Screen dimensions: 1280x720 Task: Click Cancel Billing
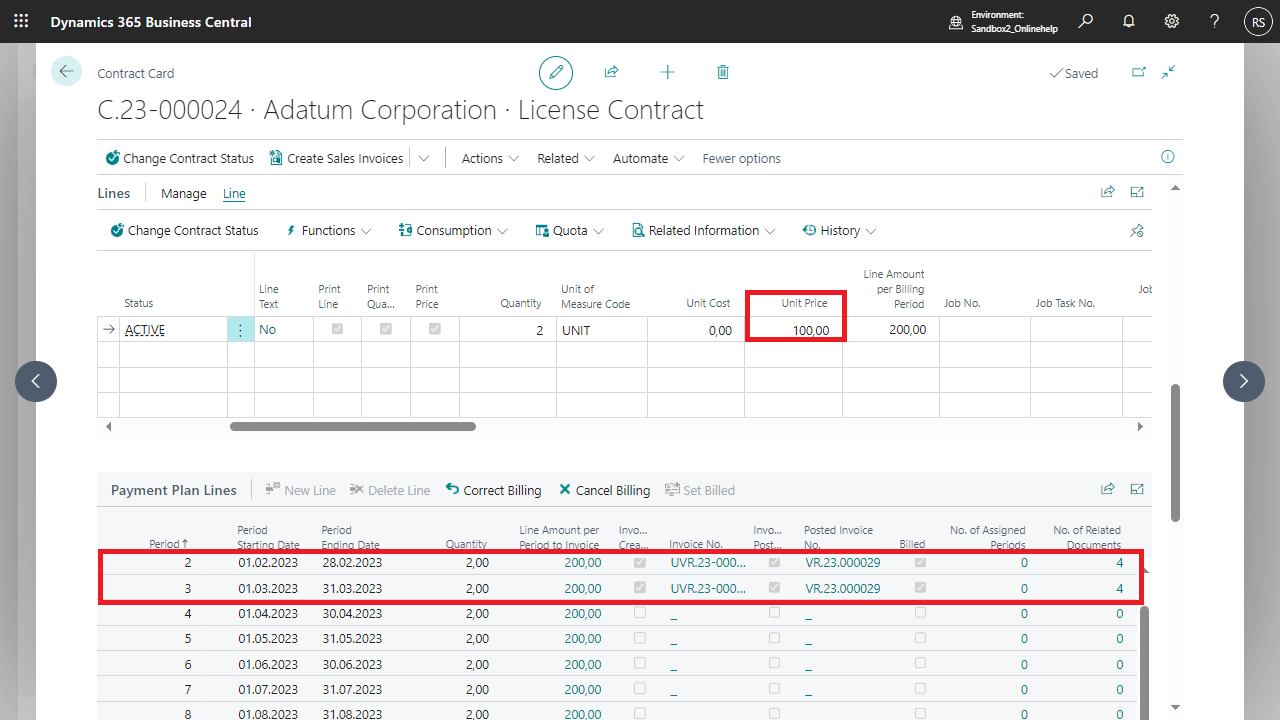pyautogui.click(x=604, y=490)
